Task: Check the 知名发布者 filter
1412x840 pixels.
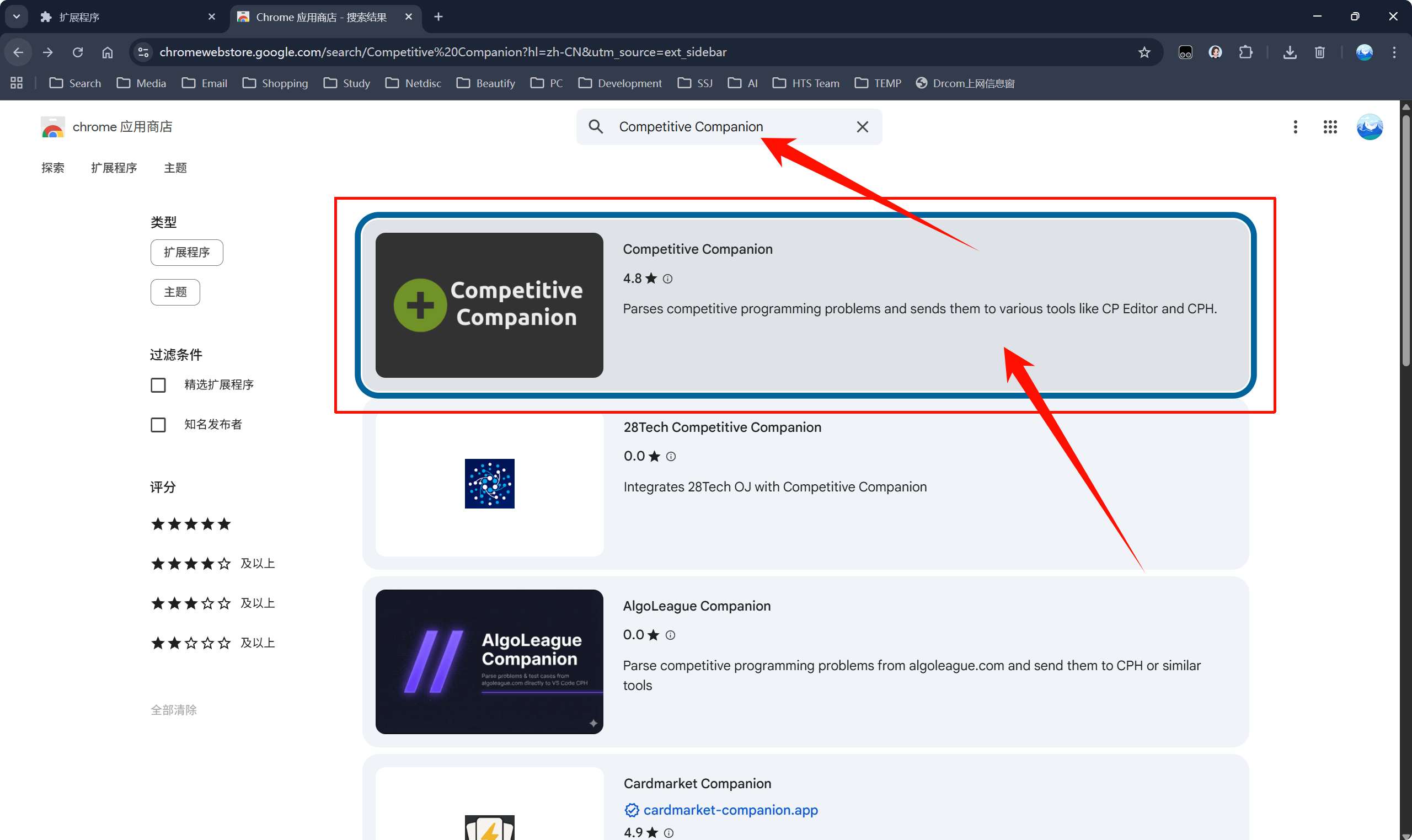Action: (158, 425)
